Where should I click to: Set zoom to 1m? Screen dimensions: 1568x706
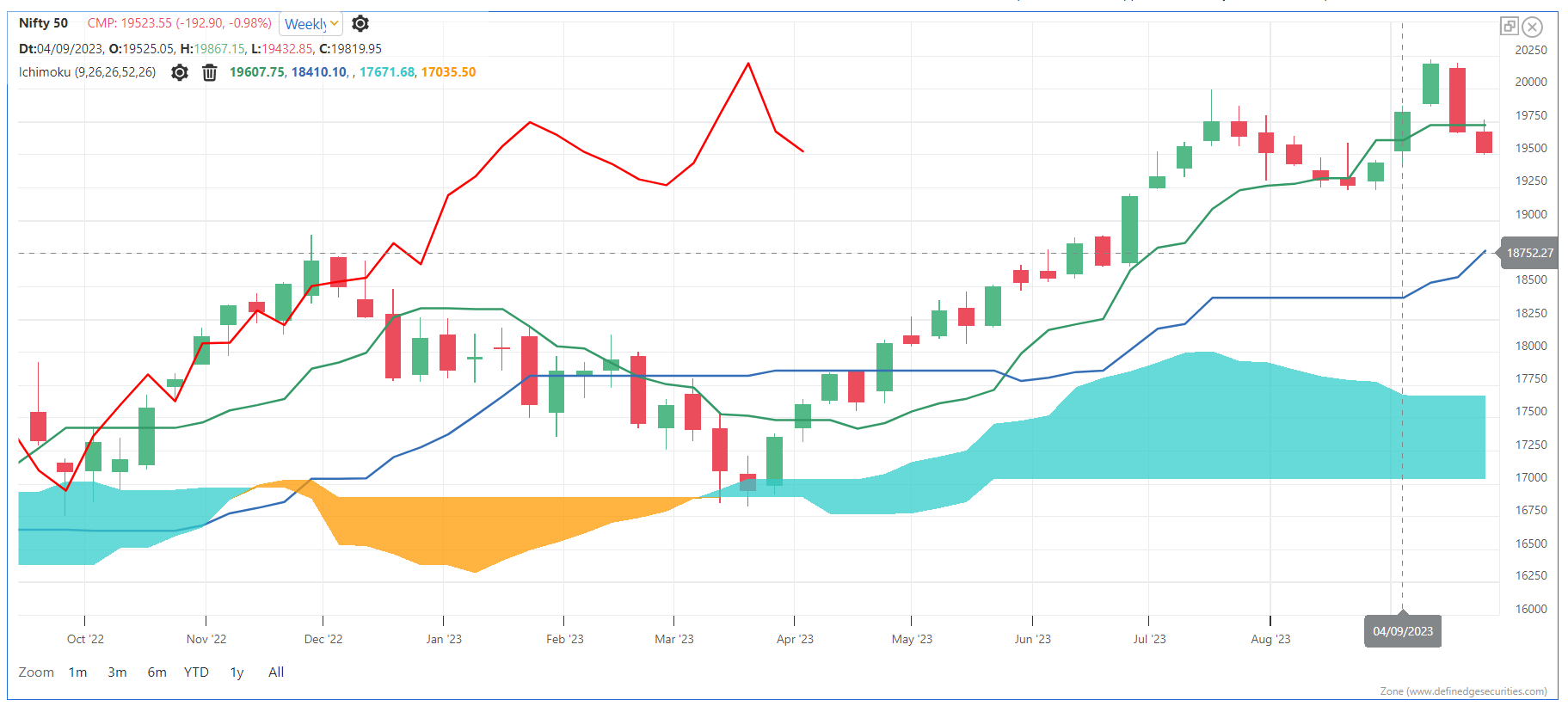(x=77, y=672)
